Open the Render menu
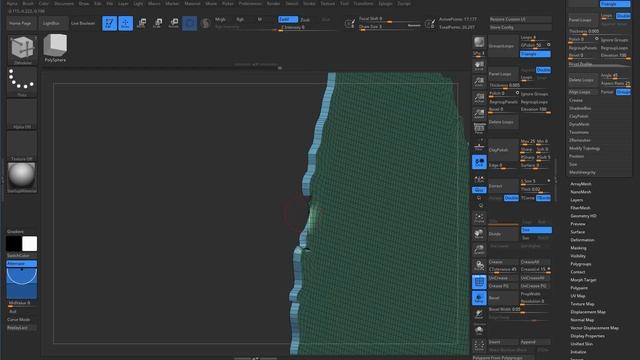This screenshot has height=360, width=640. tap(273, 3)
